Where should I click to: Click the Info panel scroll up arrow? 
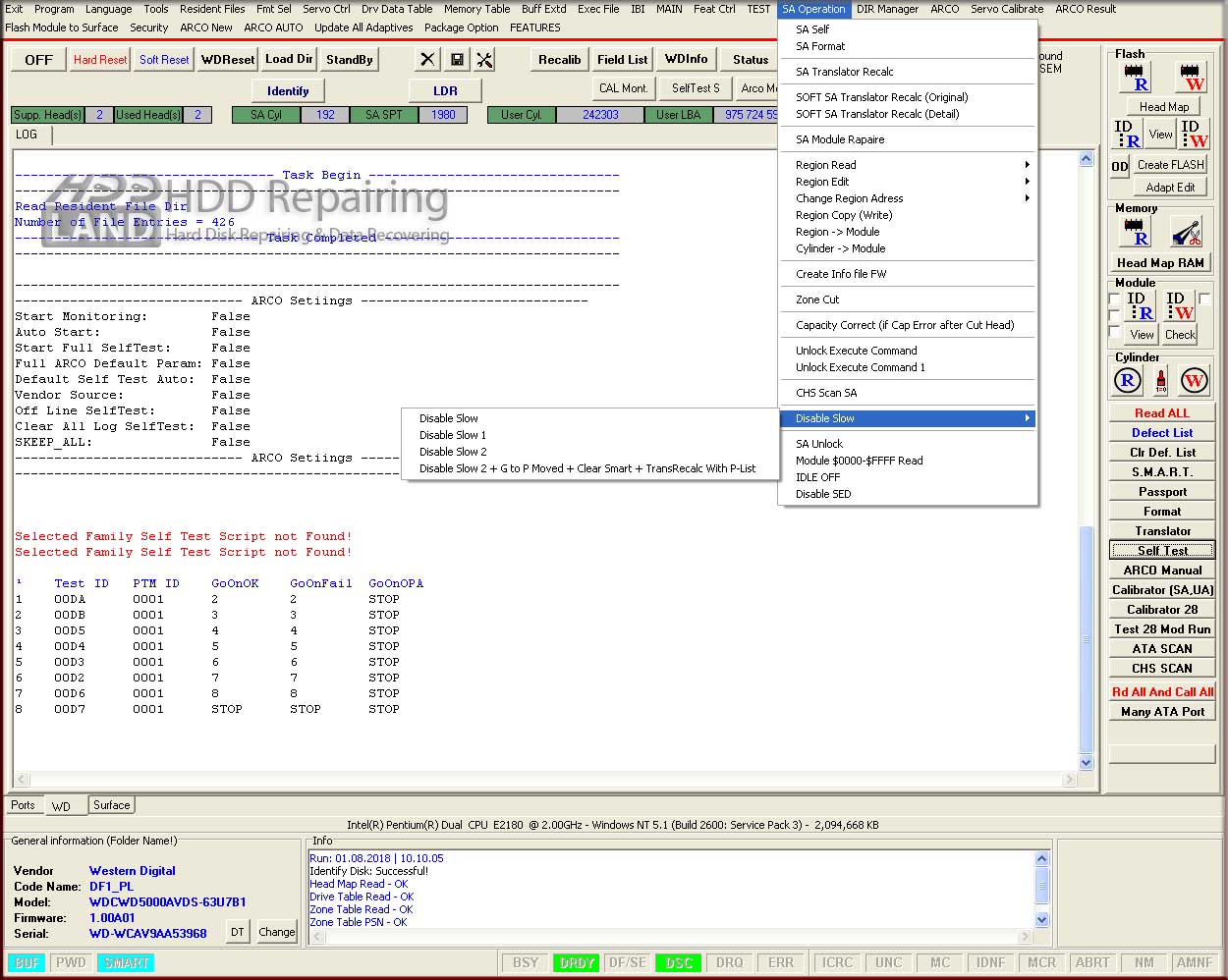(1042, 859)
